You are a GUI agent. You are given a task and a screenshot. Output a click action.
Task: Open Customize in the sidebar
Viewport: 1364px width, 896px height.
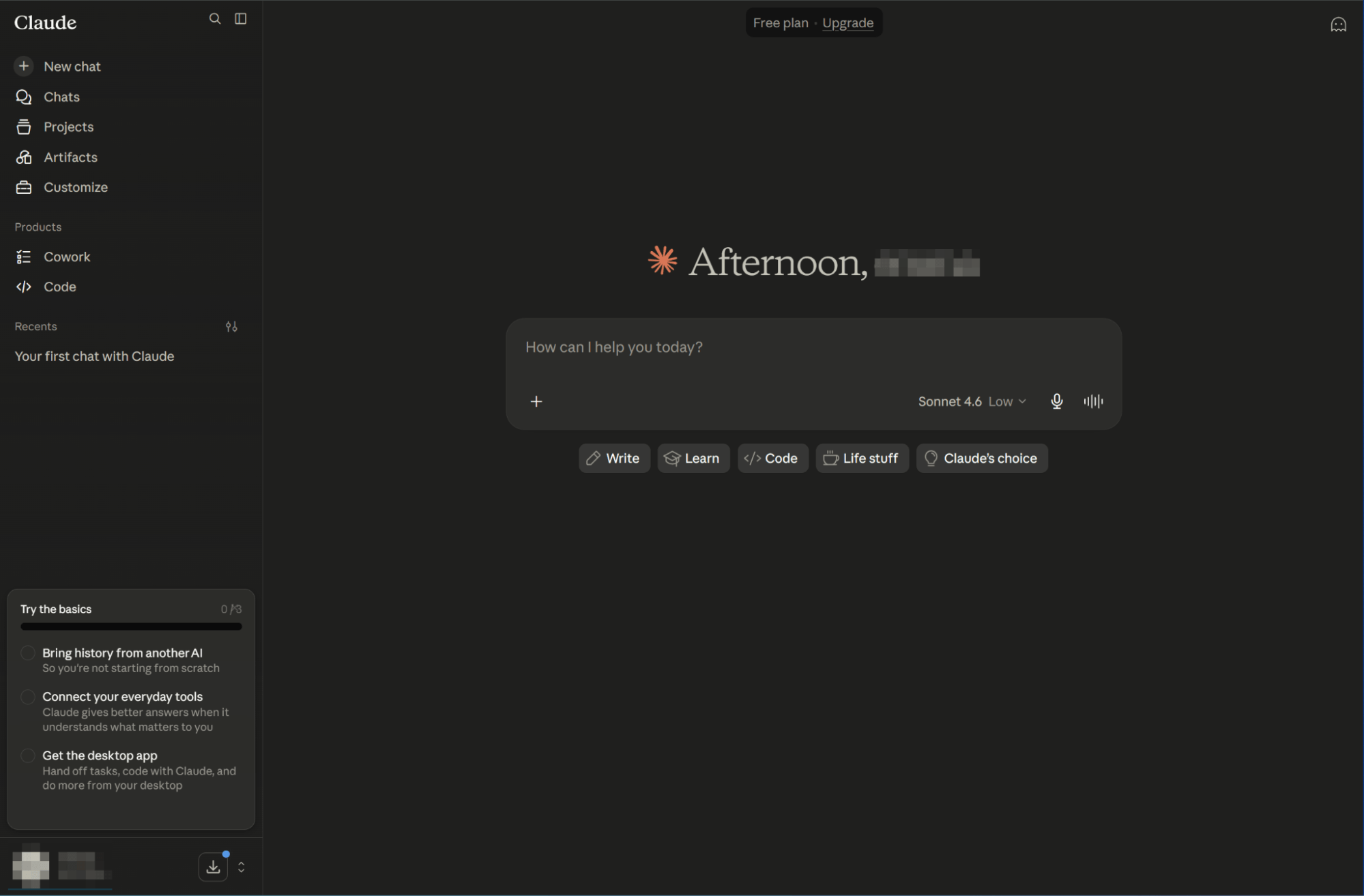pyautogui.click(x=75, y=187)
